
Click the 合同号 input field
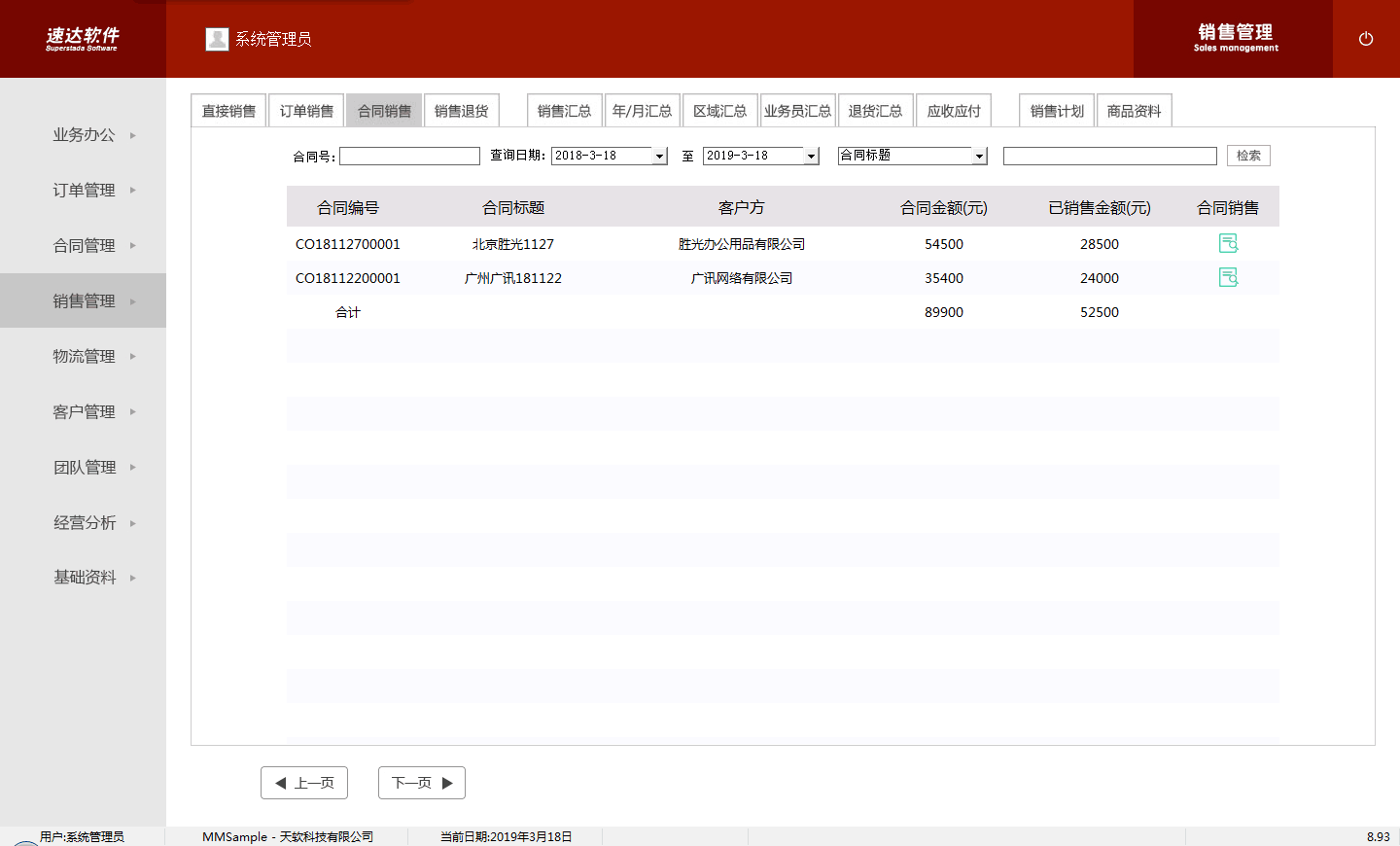click(409, 157)
